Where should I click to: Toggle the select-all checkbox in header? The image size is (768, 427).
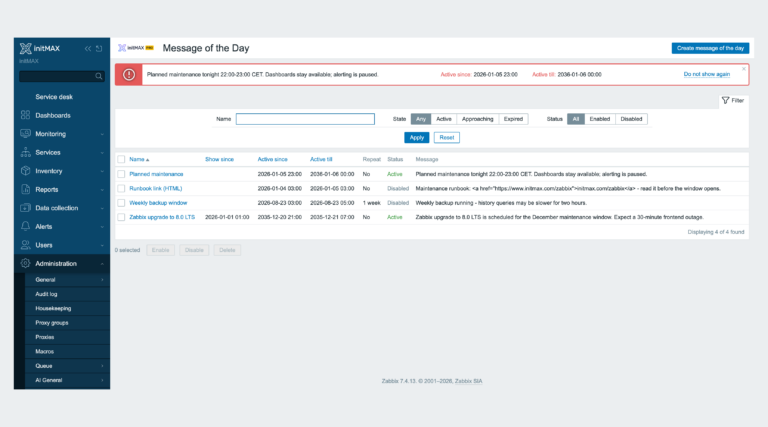click(121, 159)
